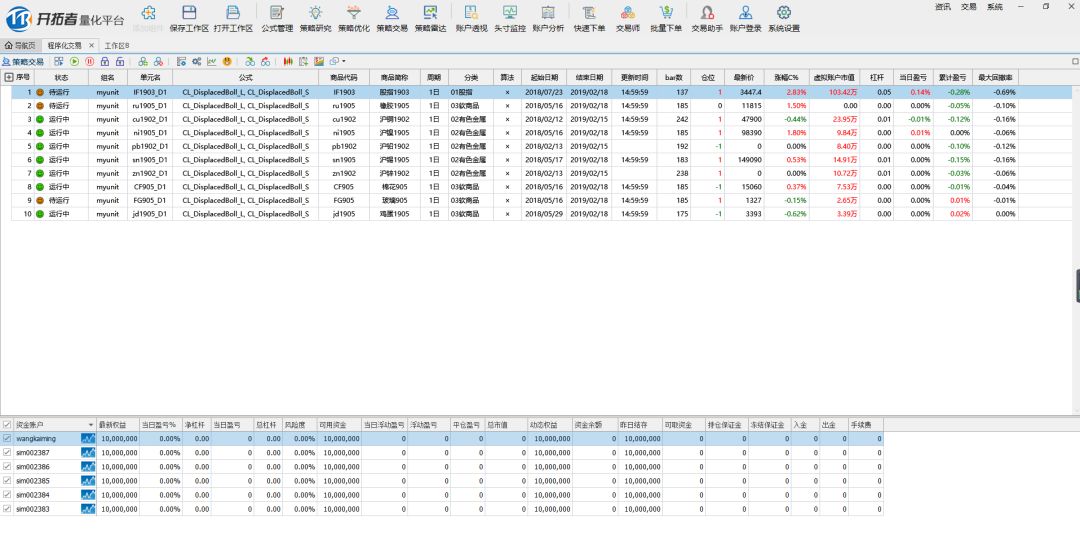Open dropdown arrow at end of small toolbar
The width and height of the screenshot is (1080, 542).
(344, 61)
